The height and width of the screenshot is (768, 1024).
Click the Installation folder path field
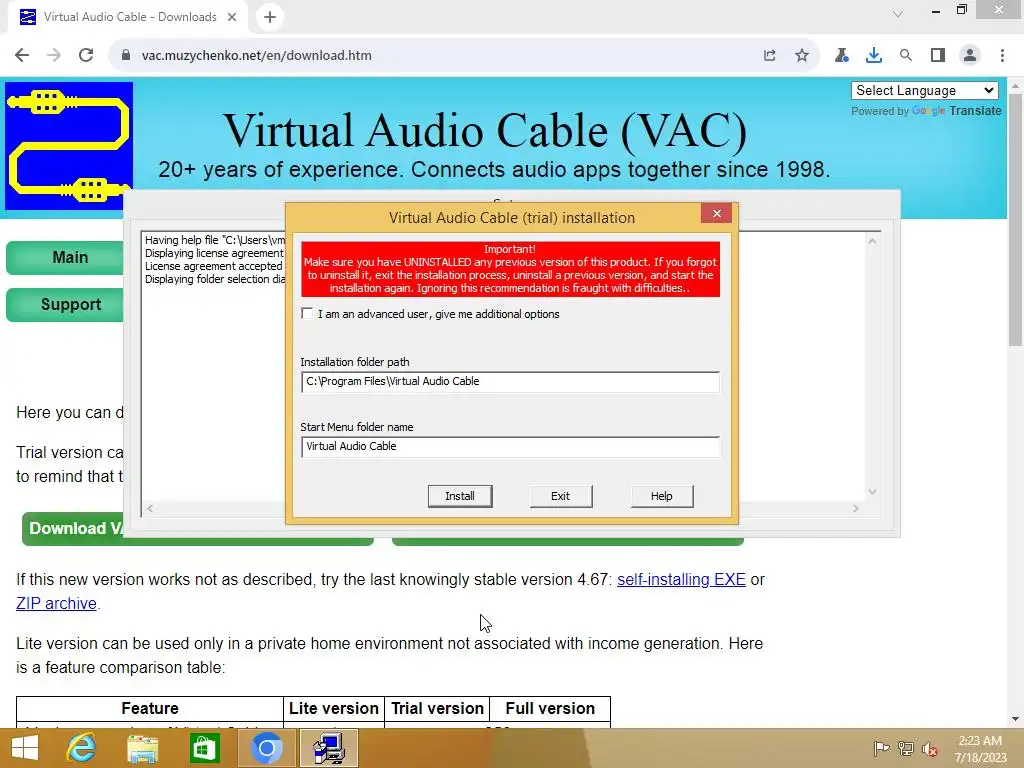pos(510,381)
